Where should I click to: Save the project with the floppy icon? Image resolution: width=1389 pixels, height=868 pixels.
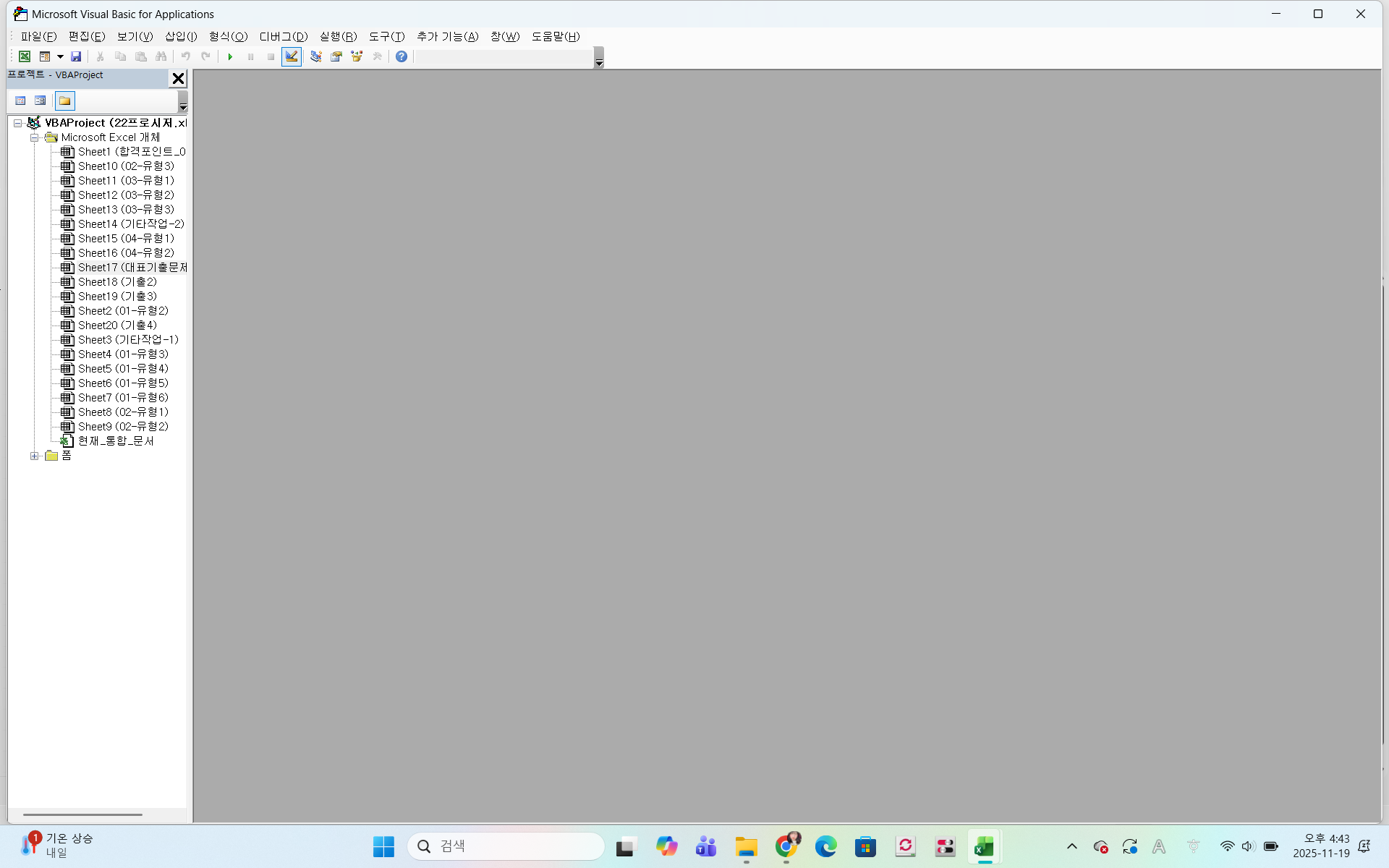76,56
